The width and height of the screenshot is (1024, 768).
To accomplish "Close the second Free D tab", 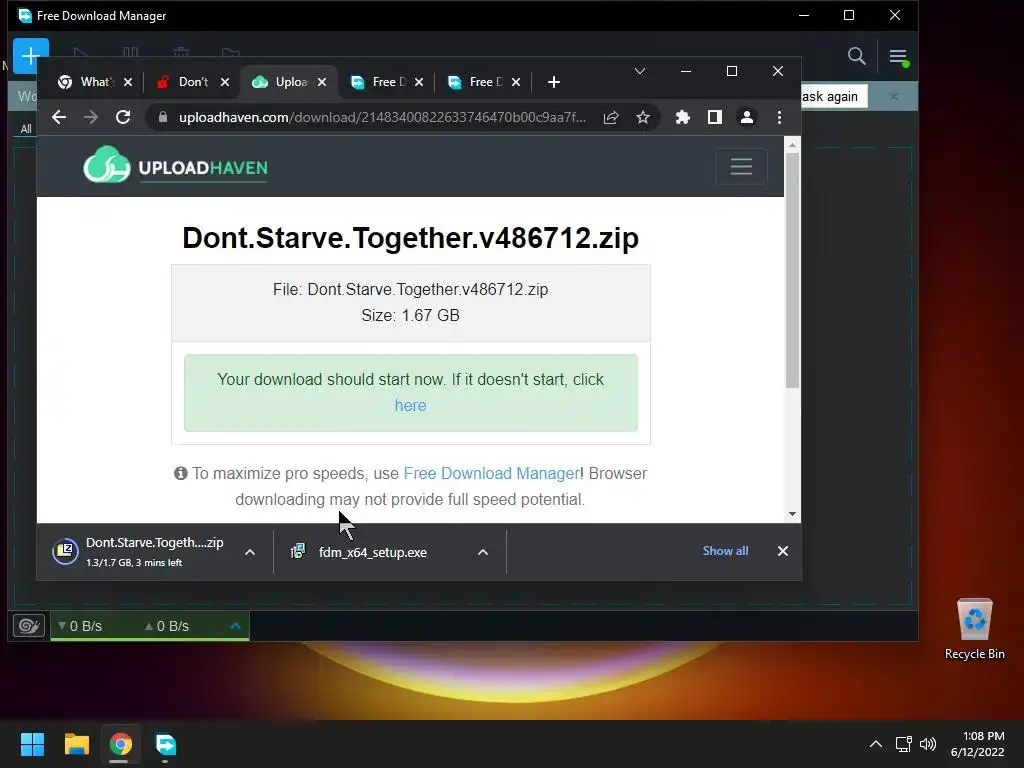I will coord(516,82).
